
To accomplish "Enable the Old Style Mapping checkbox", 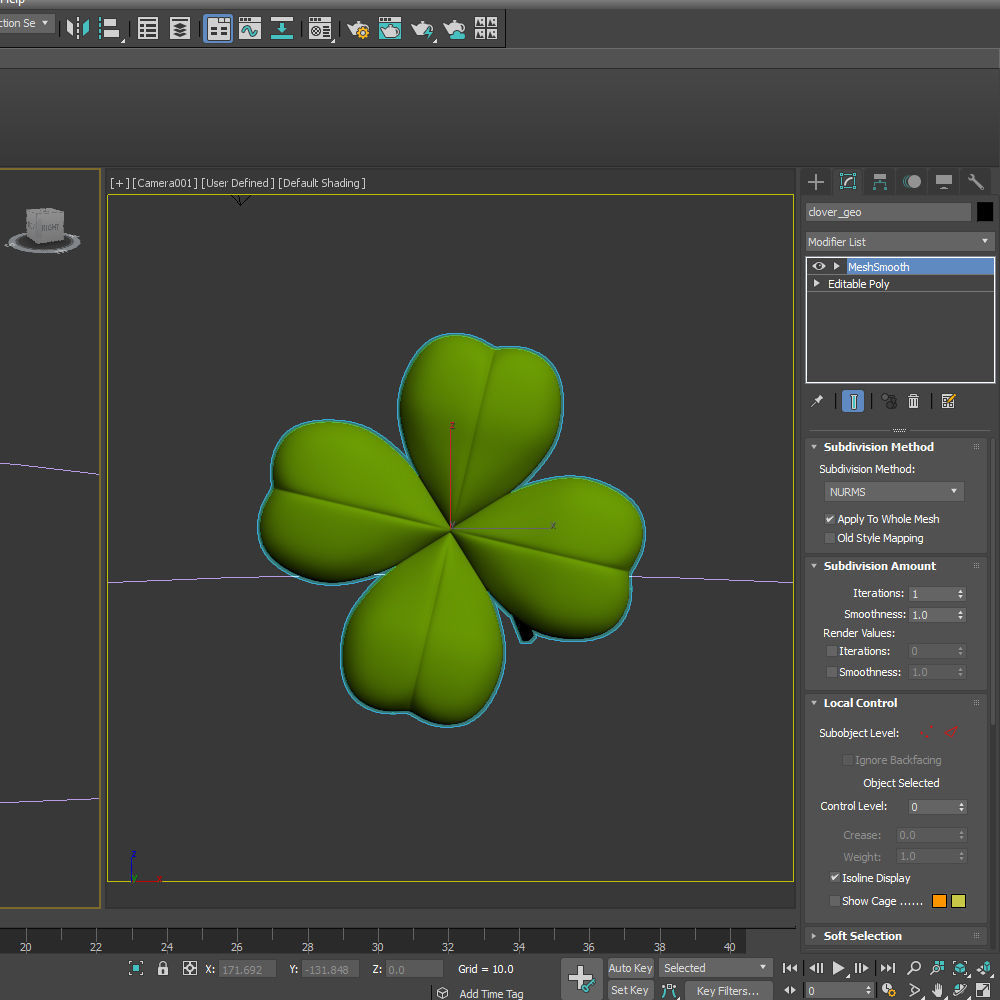I will click(830, 538).
